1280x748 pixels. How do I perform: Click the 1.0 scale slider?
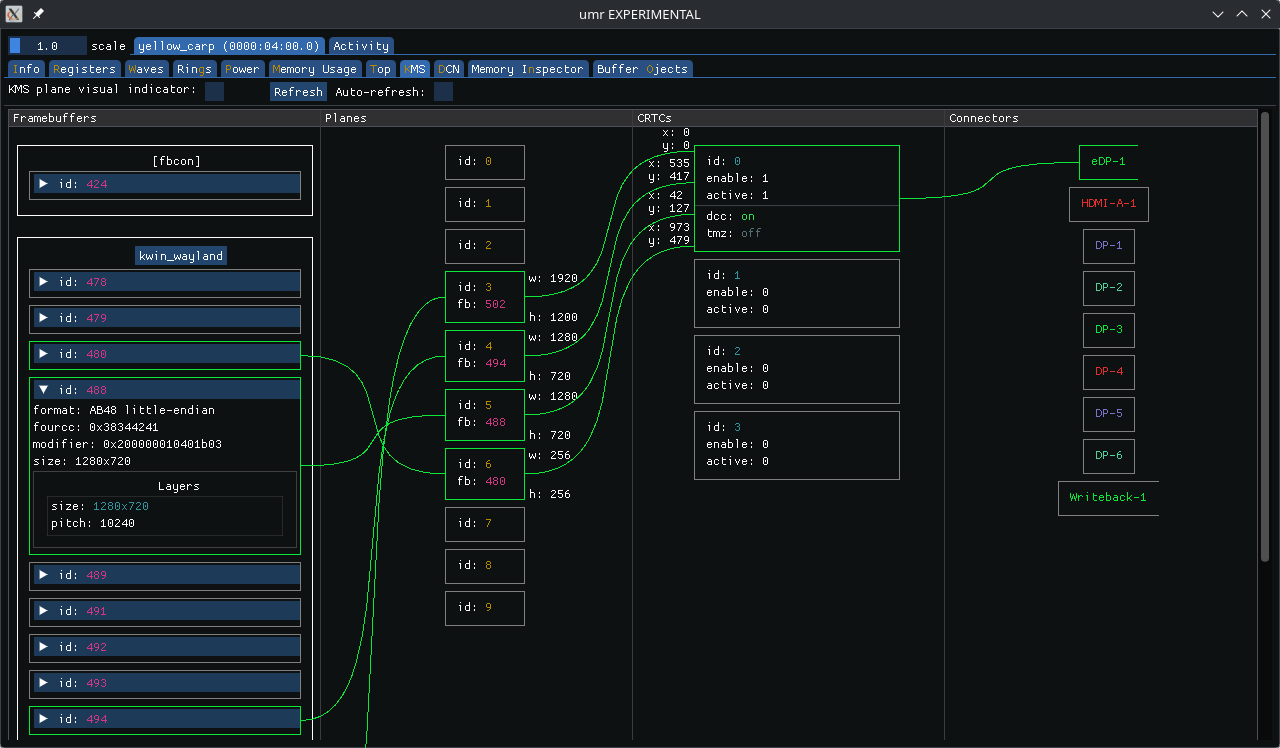click(x=47, y=46)
